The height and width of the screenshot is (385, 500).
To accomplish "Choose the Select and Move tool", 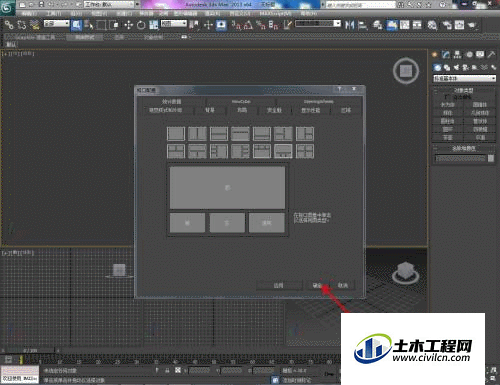I will [x=128, y=25].
